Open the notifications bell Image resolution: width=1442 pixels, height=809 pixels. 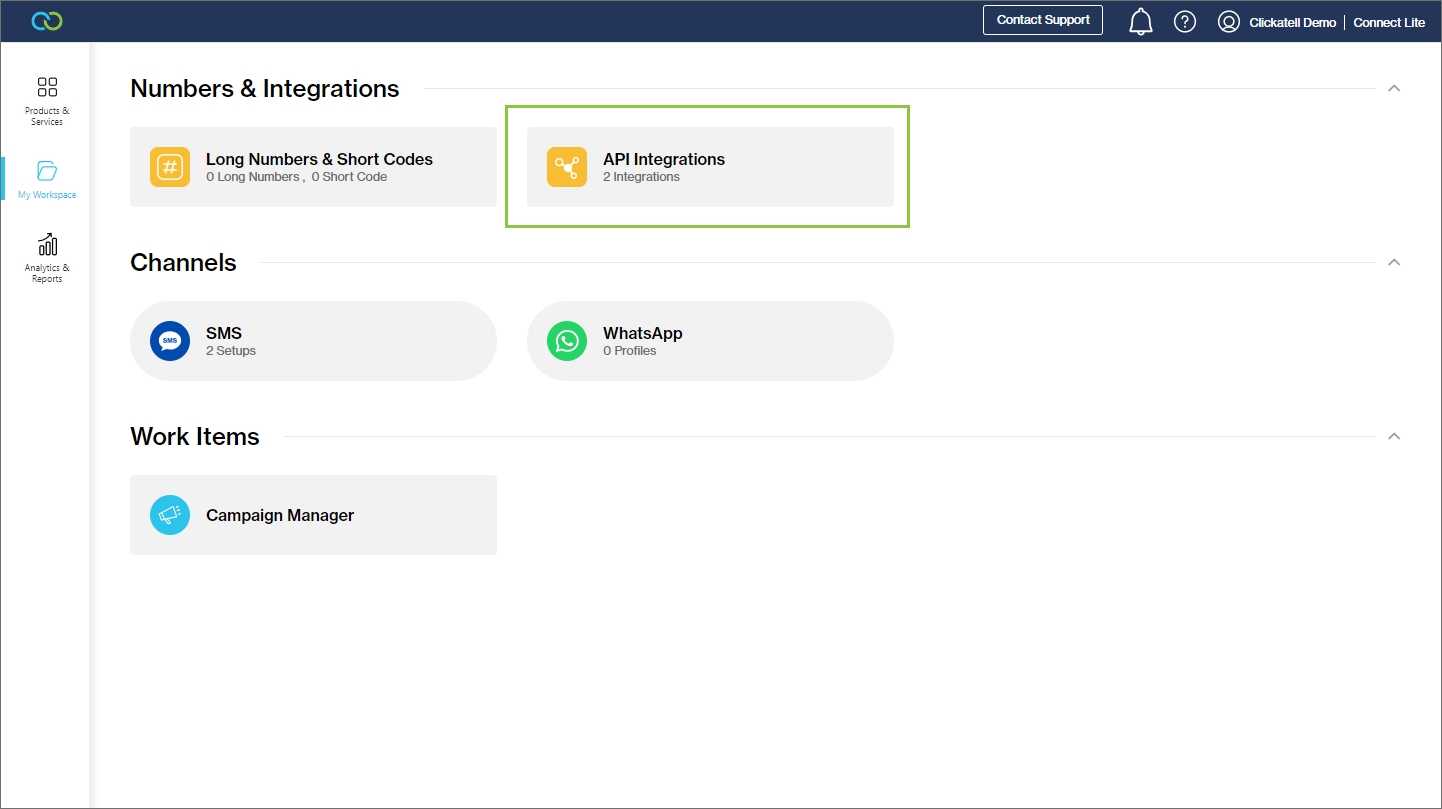coord(1140,22)
